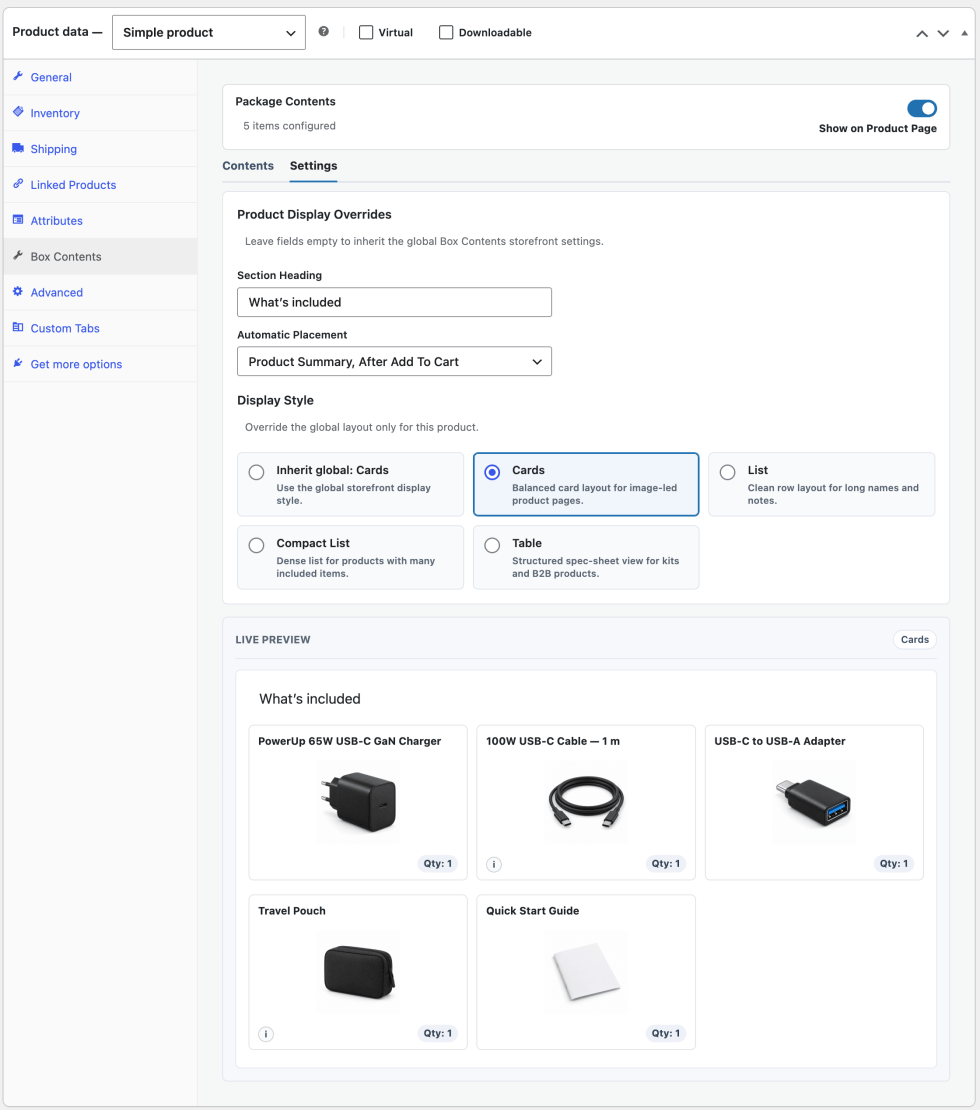This screenshot has height=1110, width=980.
Task: Open the Simple product type dropdown
Action: pos(209,33)
